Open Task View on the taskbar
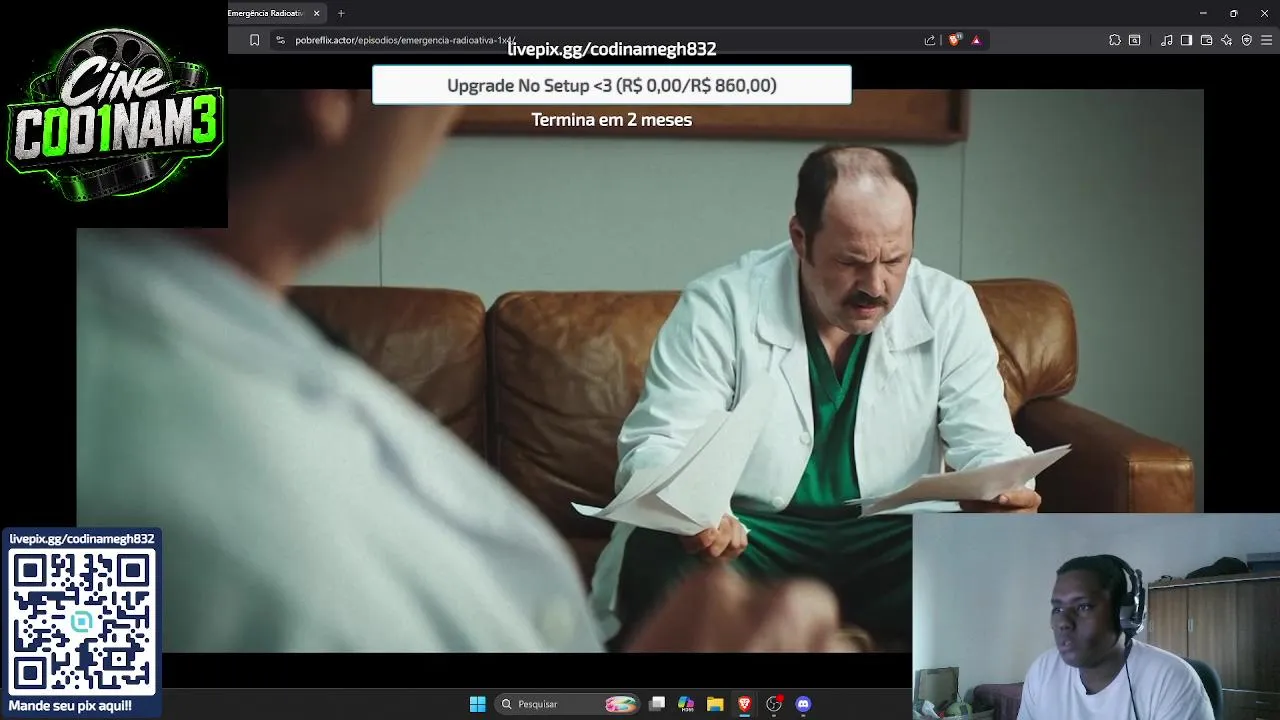This screenshot has height=720, width=1280. click(x=657, y=704)
